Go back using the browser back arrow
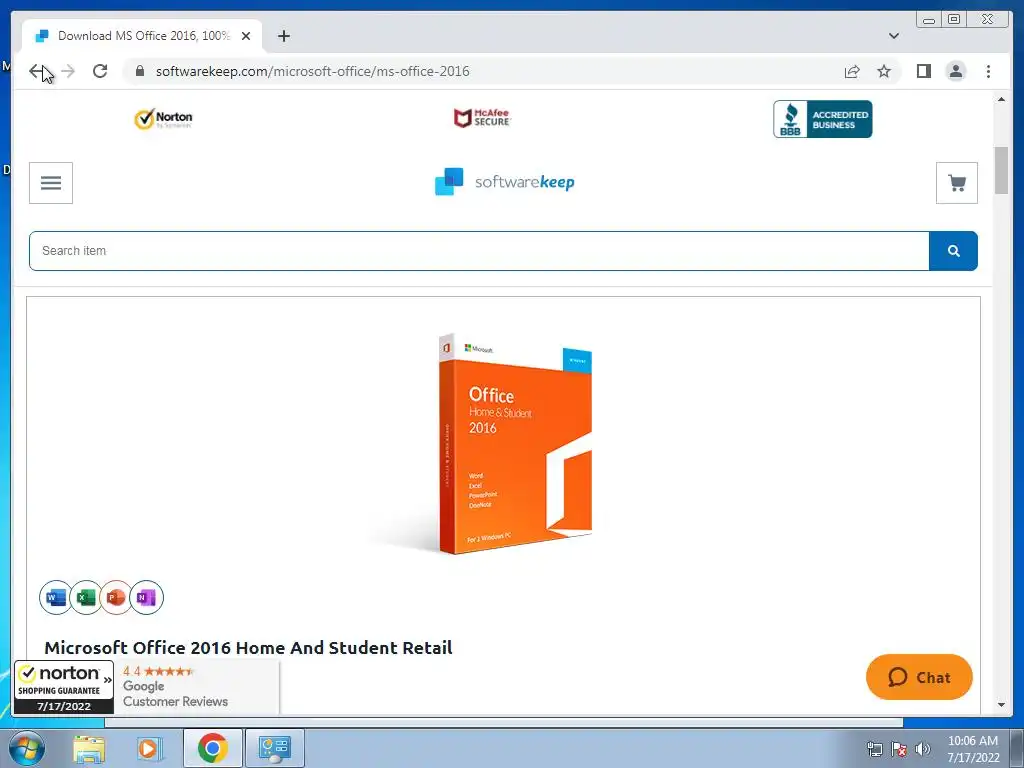 click(x=37, y=71)
